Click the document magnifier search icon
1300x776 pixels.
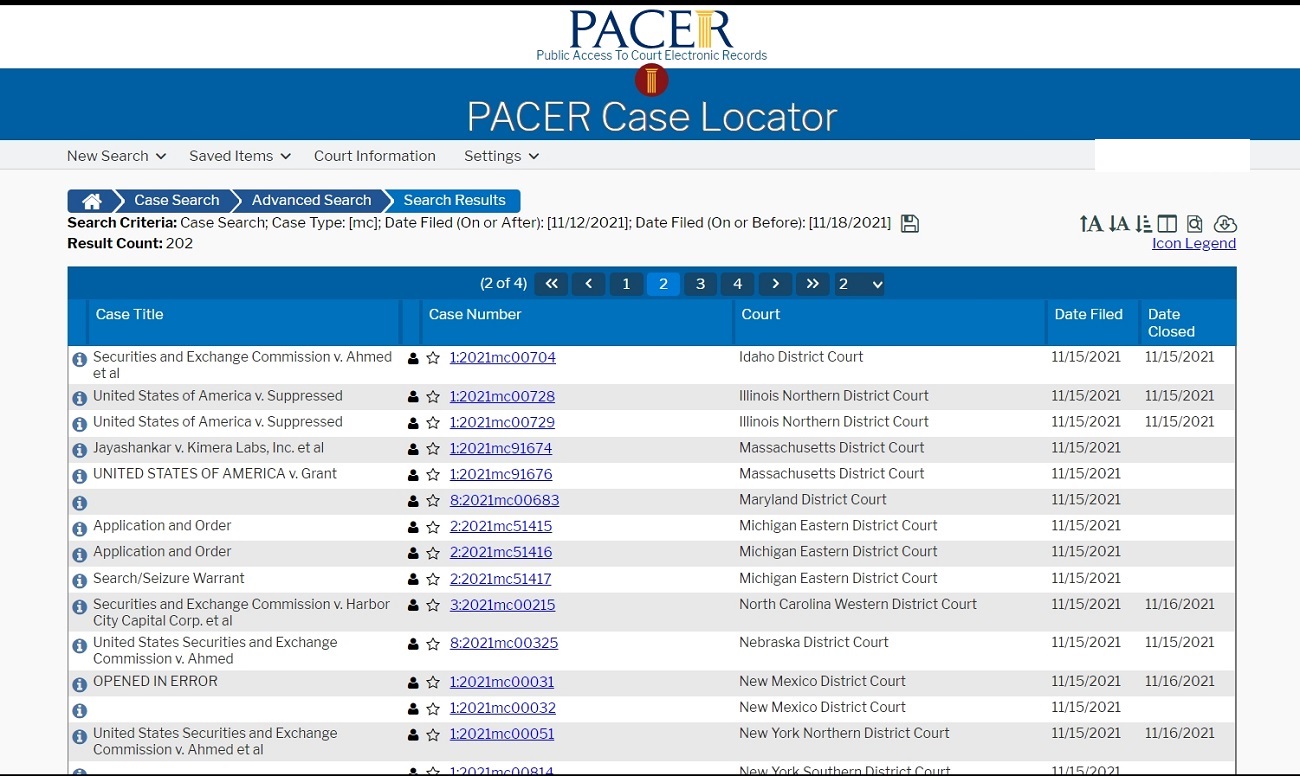click(x=1194, y=224)
